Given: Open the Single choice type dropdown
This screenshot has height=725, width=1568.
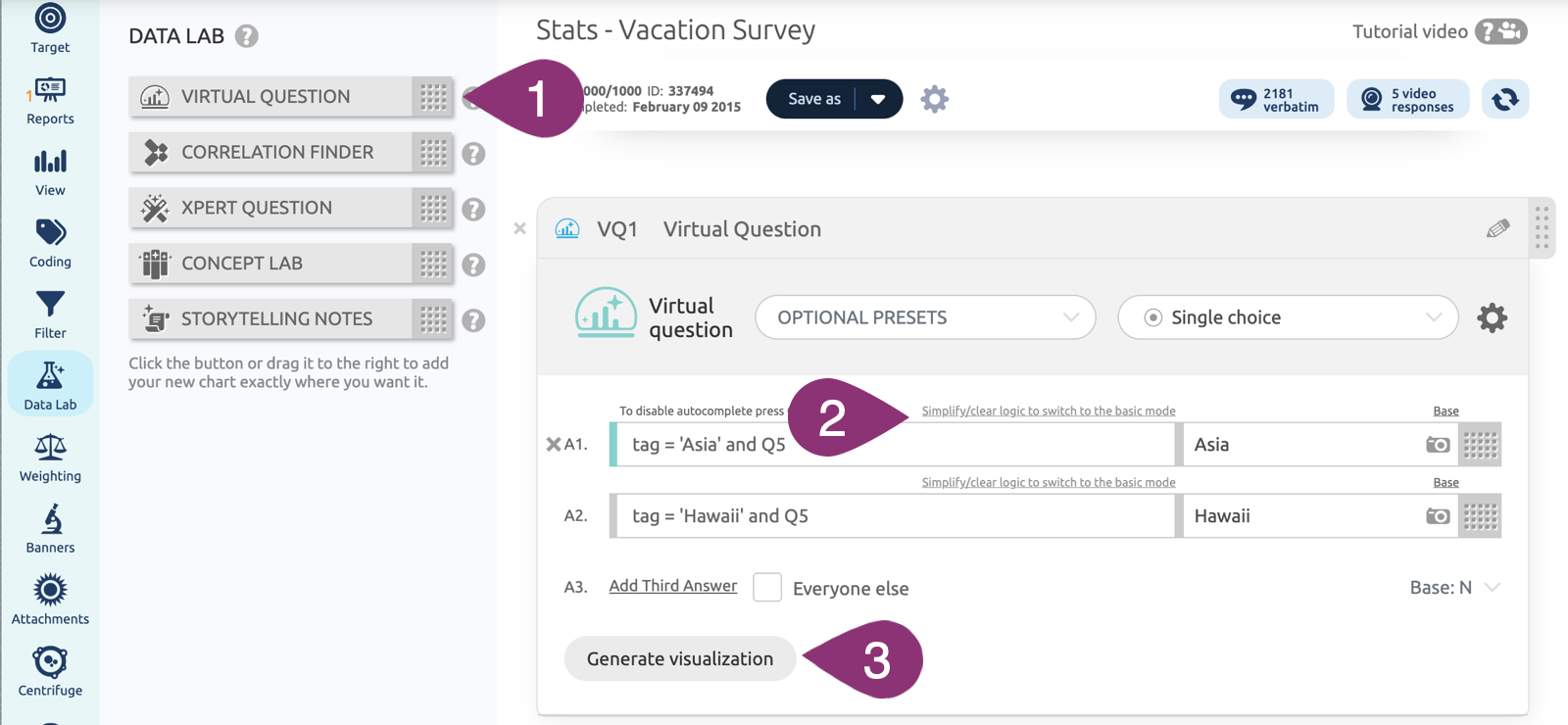Looking at the screenshot, I should click(x=1288, y=317).
